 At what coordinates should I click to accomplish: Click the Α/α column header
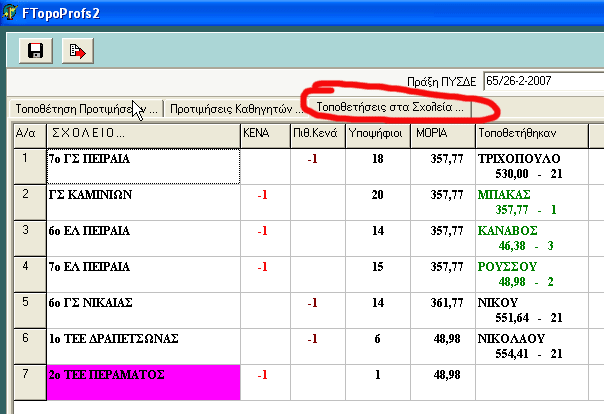pyautogui.click(x=27, y=132)
